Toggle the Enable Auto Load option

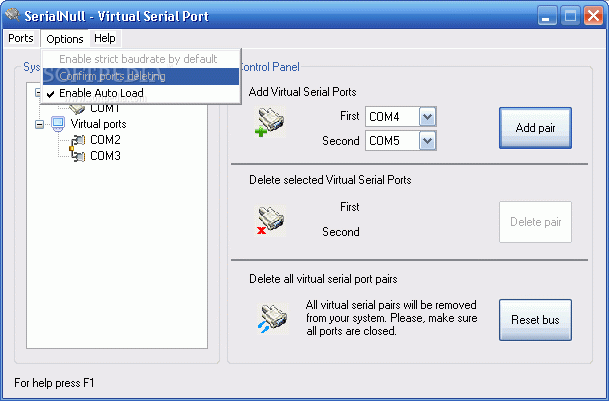click(x=141, y=93)
